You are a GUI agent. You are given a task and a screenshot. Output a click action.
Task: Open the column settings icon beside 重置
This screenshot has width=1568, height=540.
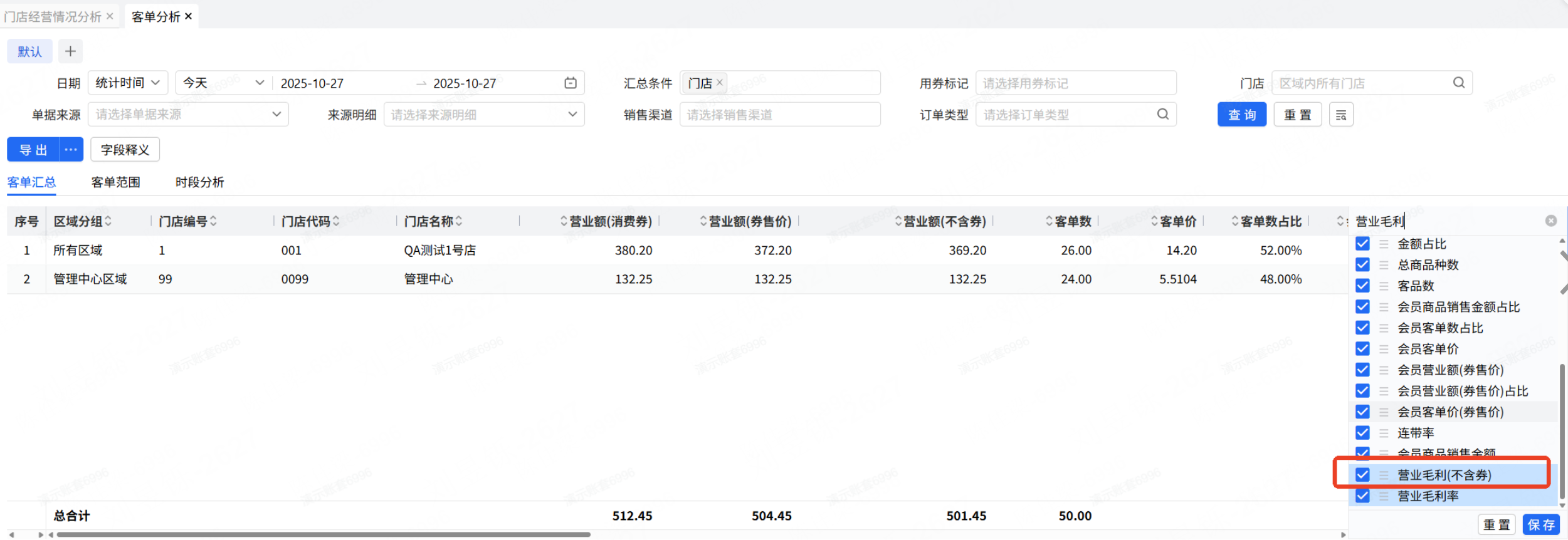pyautogui.click(x=1340, y=115)
